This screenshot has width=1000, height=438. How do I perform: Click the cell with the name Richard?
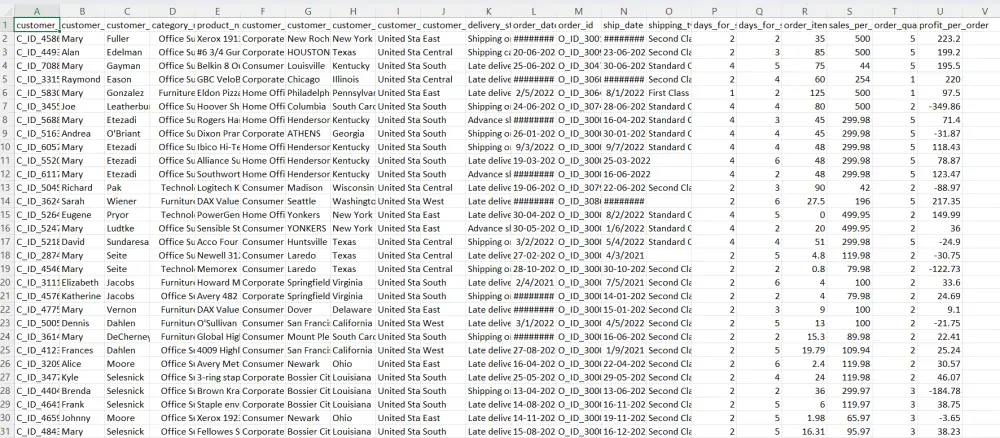click(x=82, y=187)
